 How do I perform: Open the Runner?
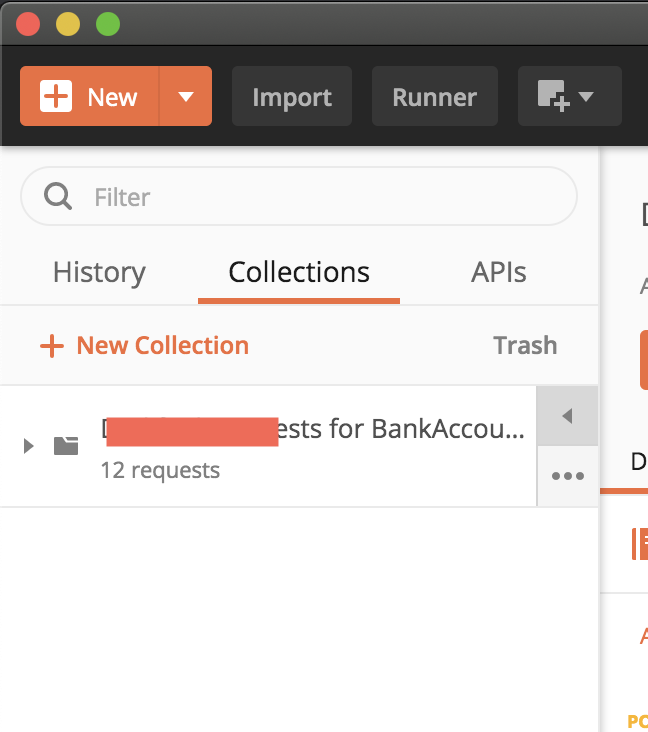pos(435,96)
